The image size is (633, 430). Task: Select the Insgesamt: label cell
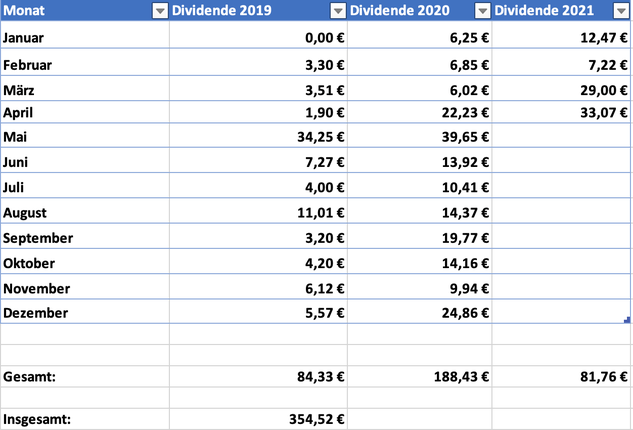point(85,419)
